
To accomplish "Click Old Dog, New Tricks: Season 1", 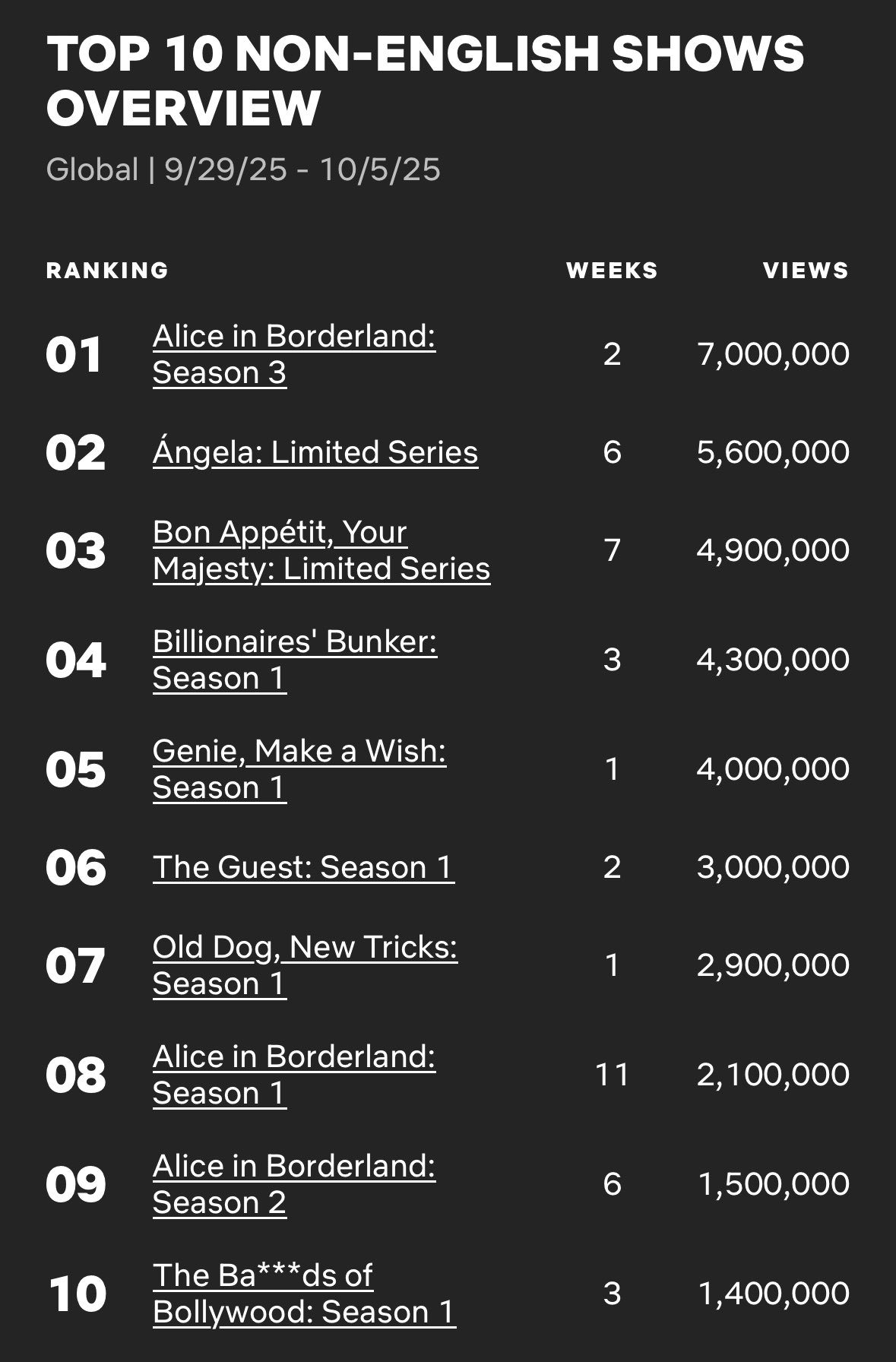I will click(305, 965).
